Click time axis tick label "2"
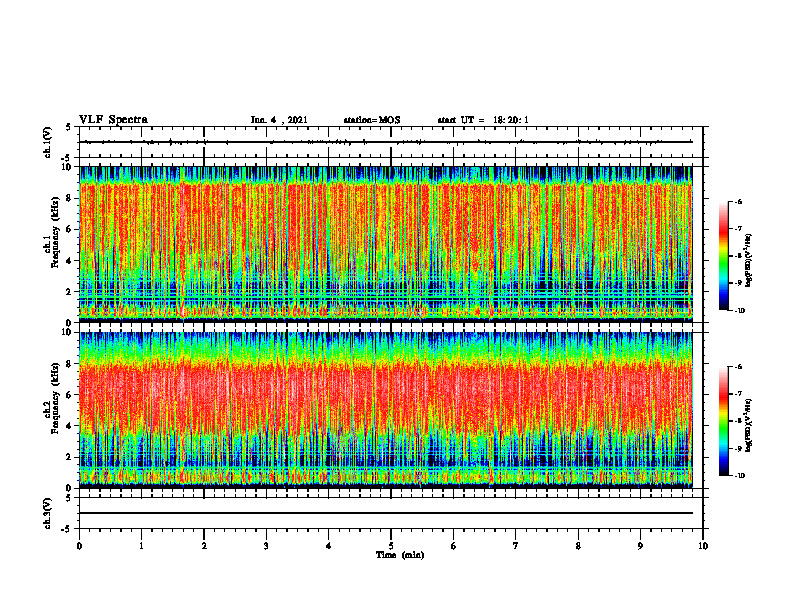This screenshot has height=612, width=792. pos(204,546)
